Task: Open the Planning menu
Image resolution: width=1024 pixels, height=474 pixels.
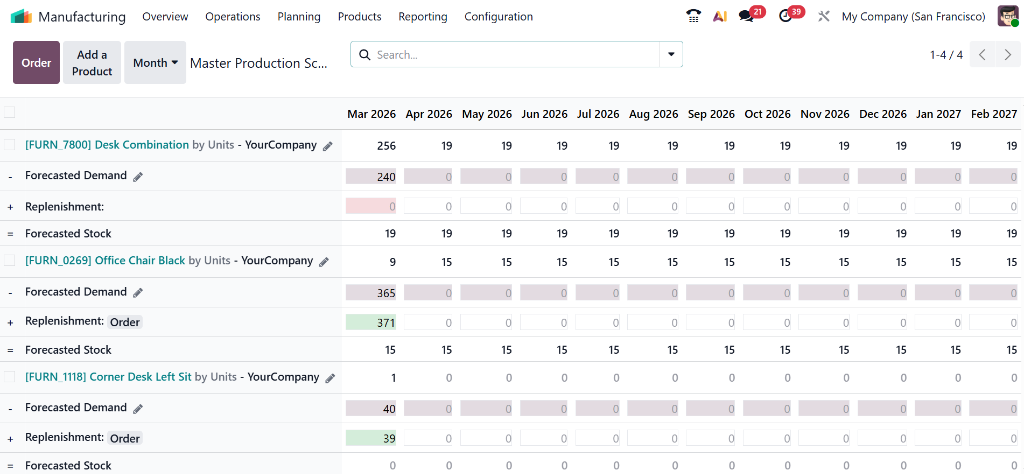Action: point(299,16)
